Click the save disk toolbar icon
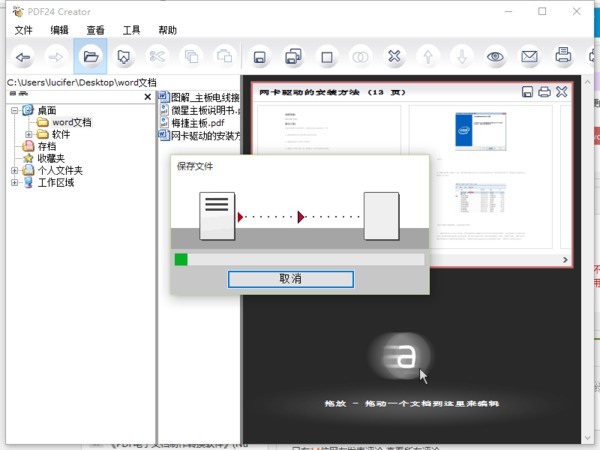The image size is (600, 450). click(259, 56)
